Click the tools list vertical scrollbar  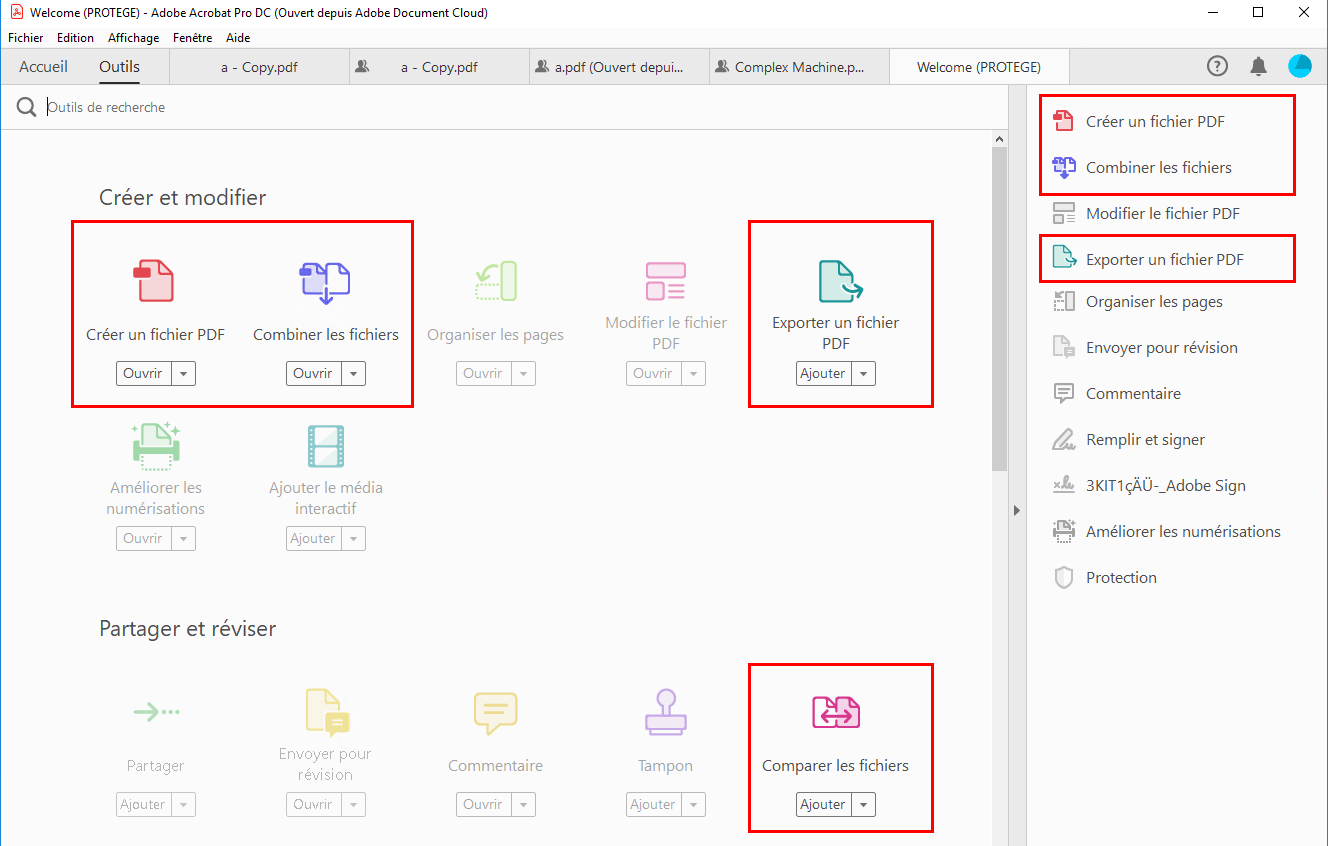pyautogui.click(x=999, y=310)
